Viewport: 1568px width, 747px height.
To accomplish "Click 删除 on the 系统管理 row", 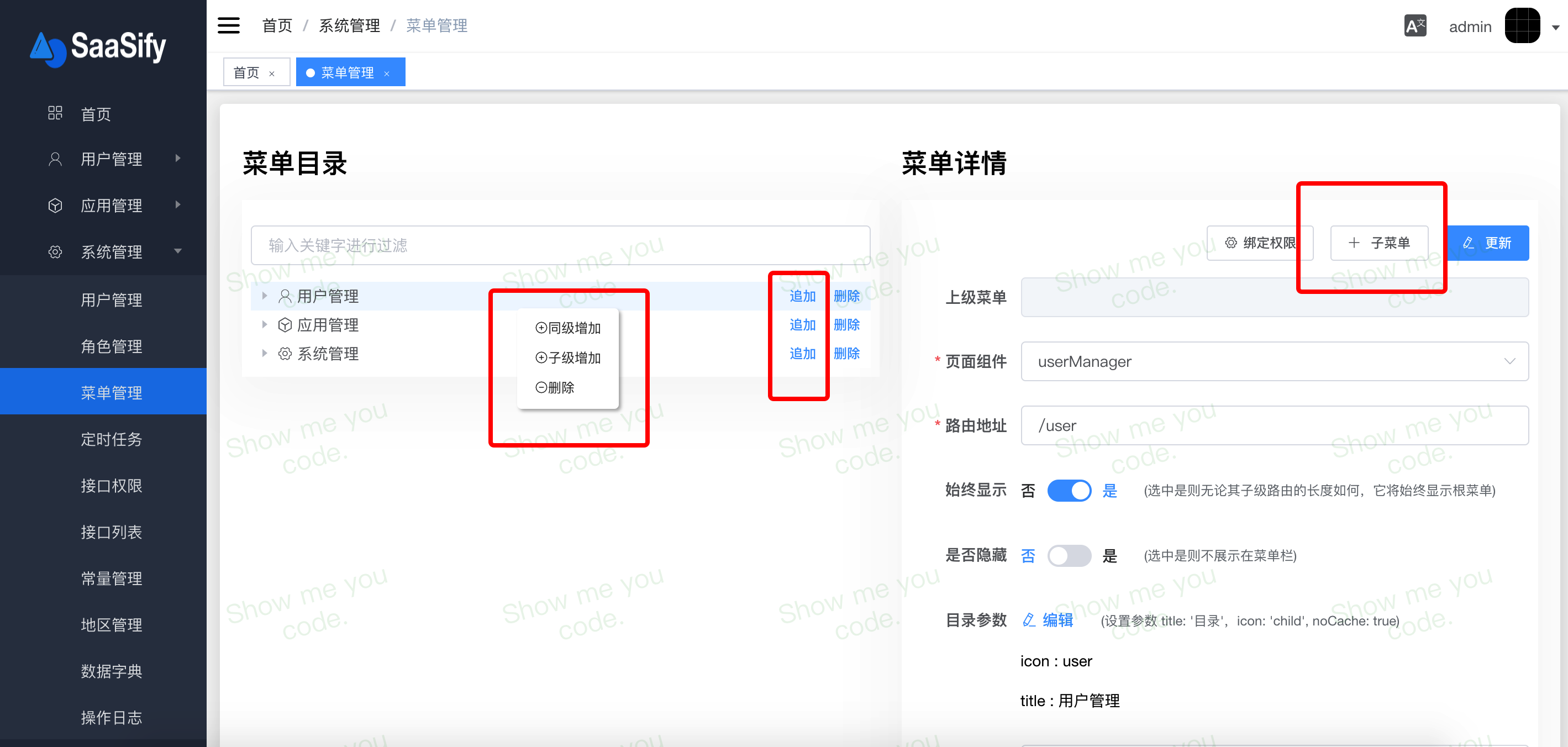I will (846, 353).
